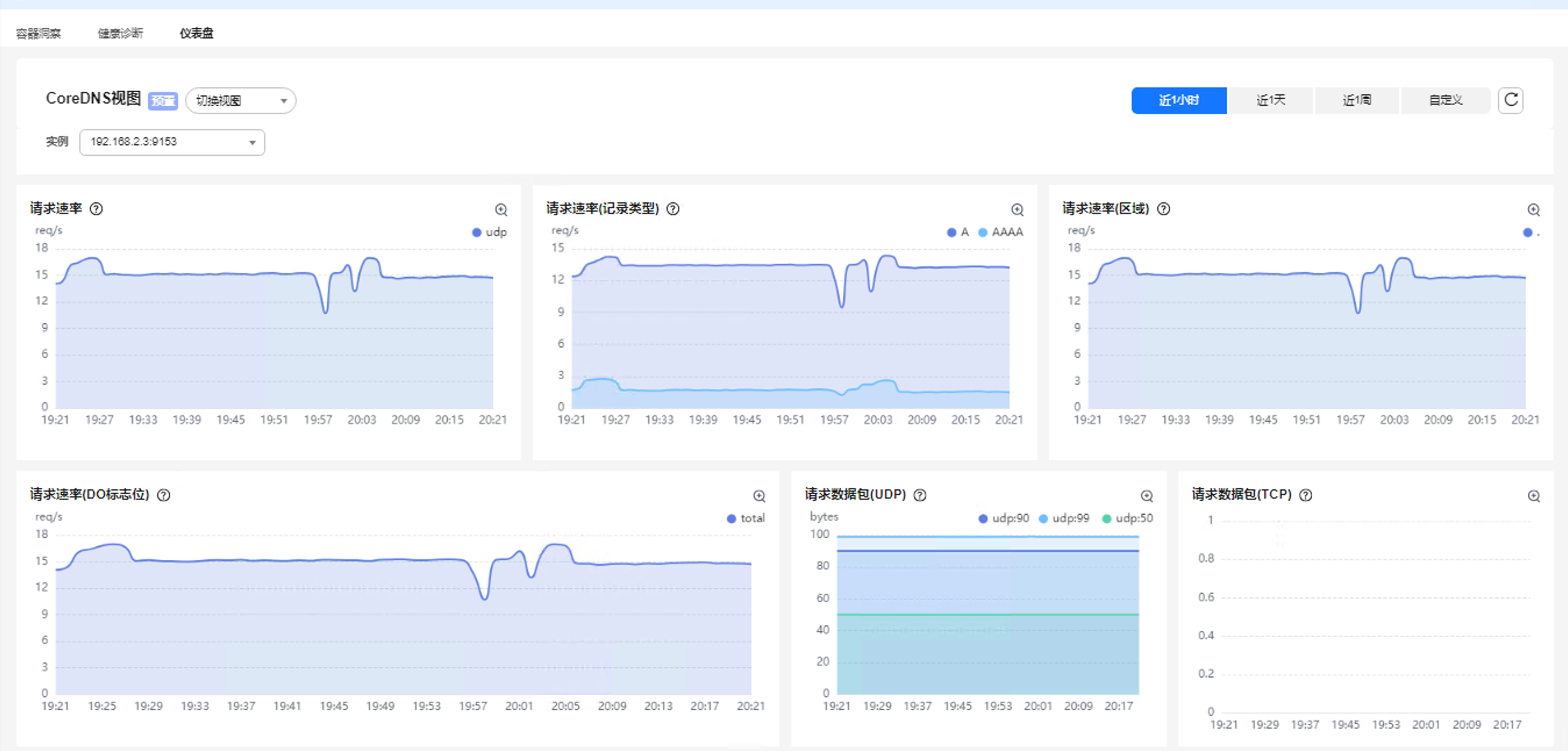
Task: Choose the 自定义 time range
Action: coord(1445,100)
